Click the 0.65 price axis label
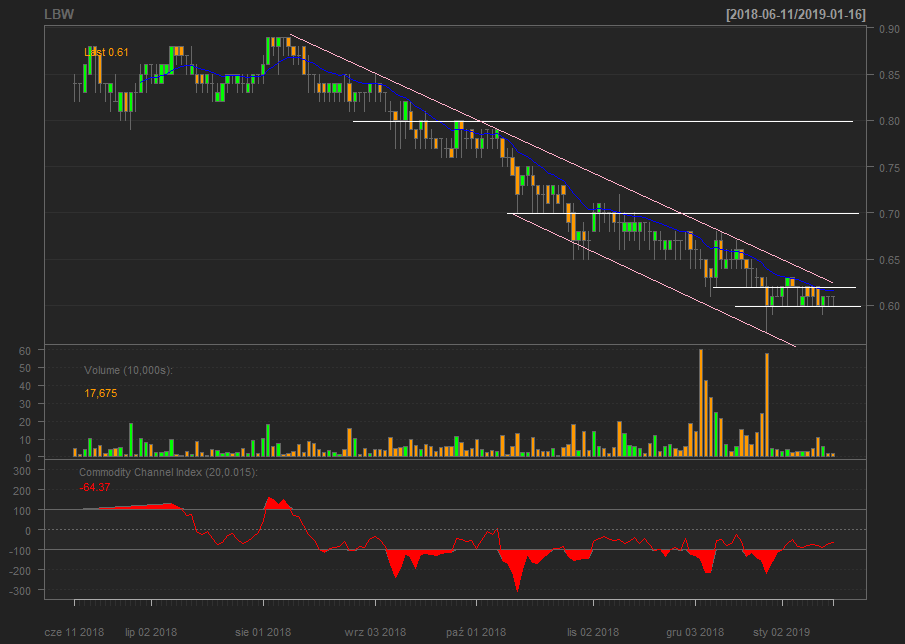Viewport: 905px width, 644px height. [x=889, y=260]
